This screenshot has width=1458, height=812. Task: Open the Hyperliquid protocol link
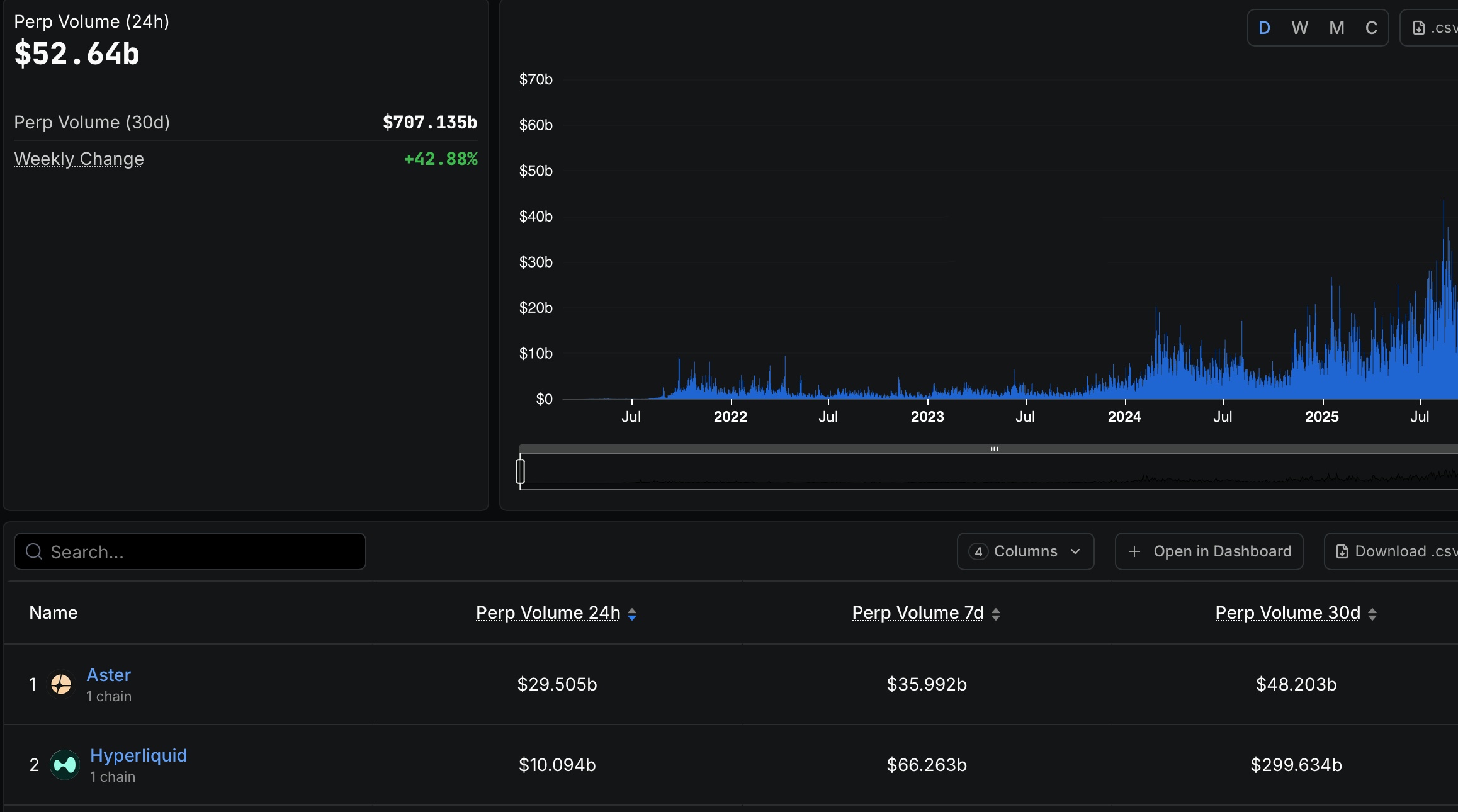[x=138, y=755]
